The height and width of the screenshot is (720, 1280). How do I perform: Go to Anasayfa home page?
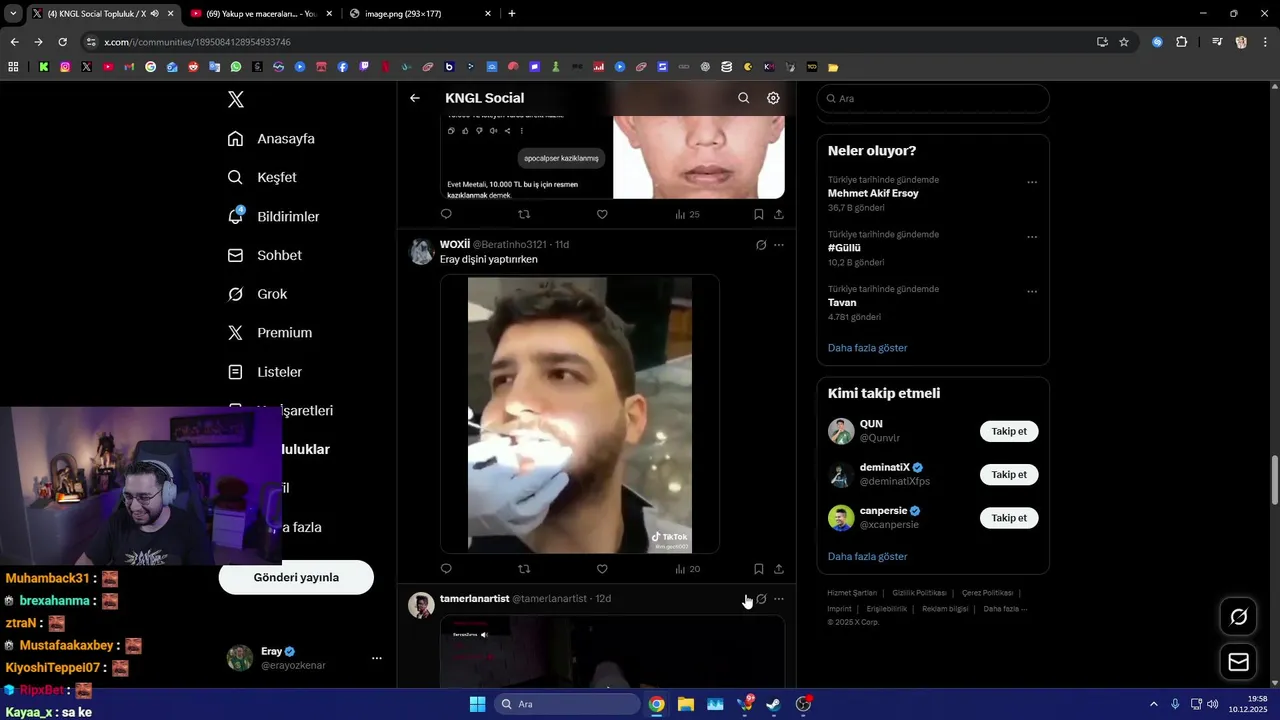(271, 139)
